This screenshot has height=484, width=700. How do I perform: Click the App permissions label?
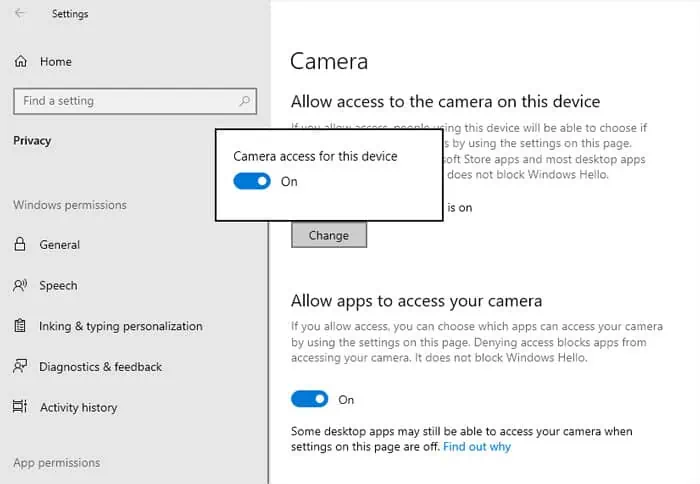point(57,463)
